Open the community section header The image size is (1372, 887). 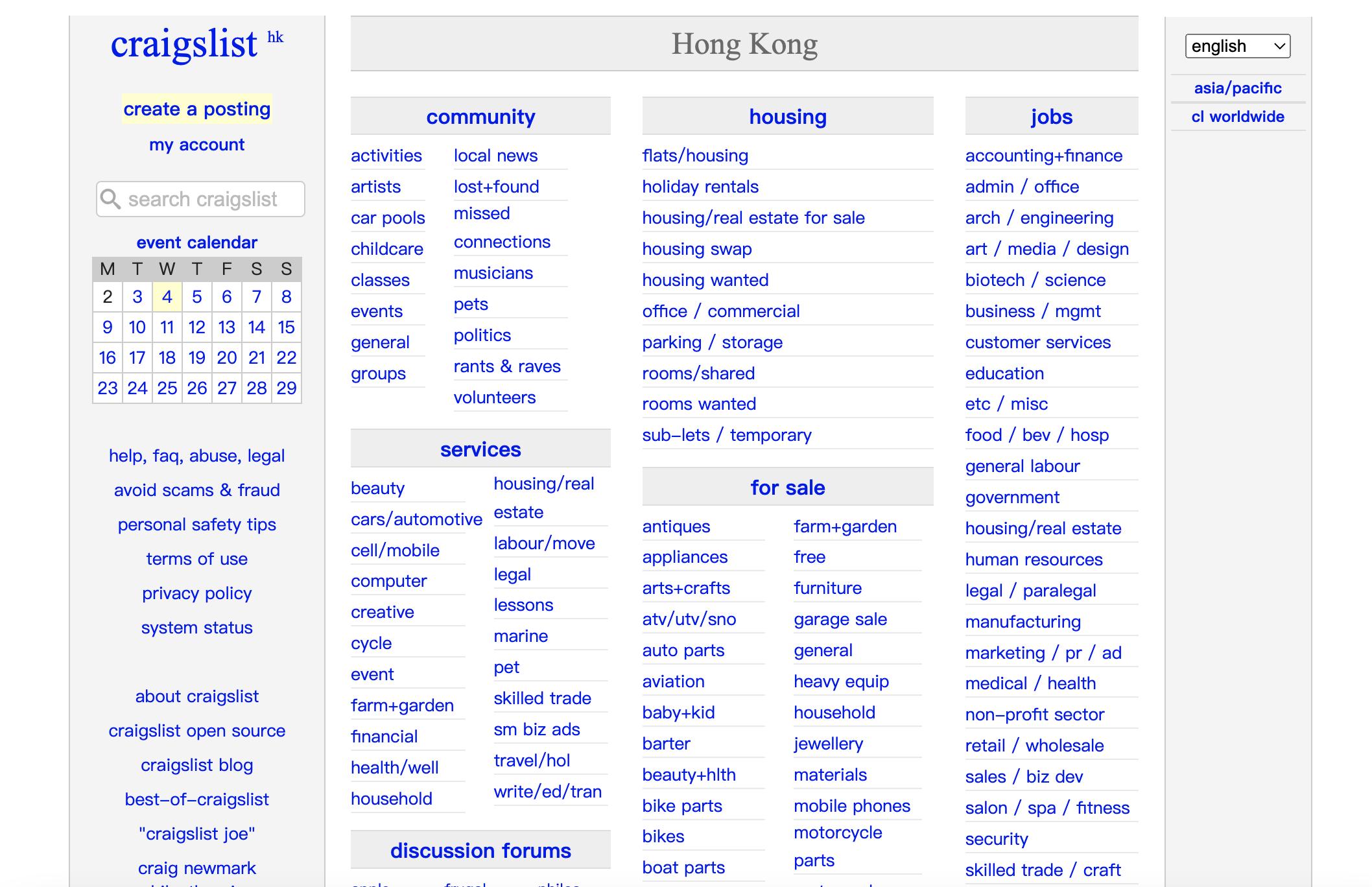480,117
